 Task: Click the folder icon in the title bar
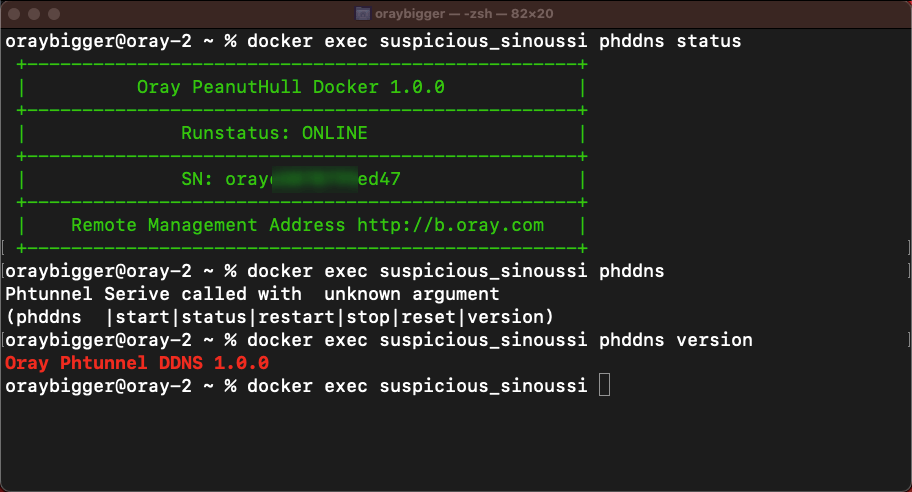363,13
